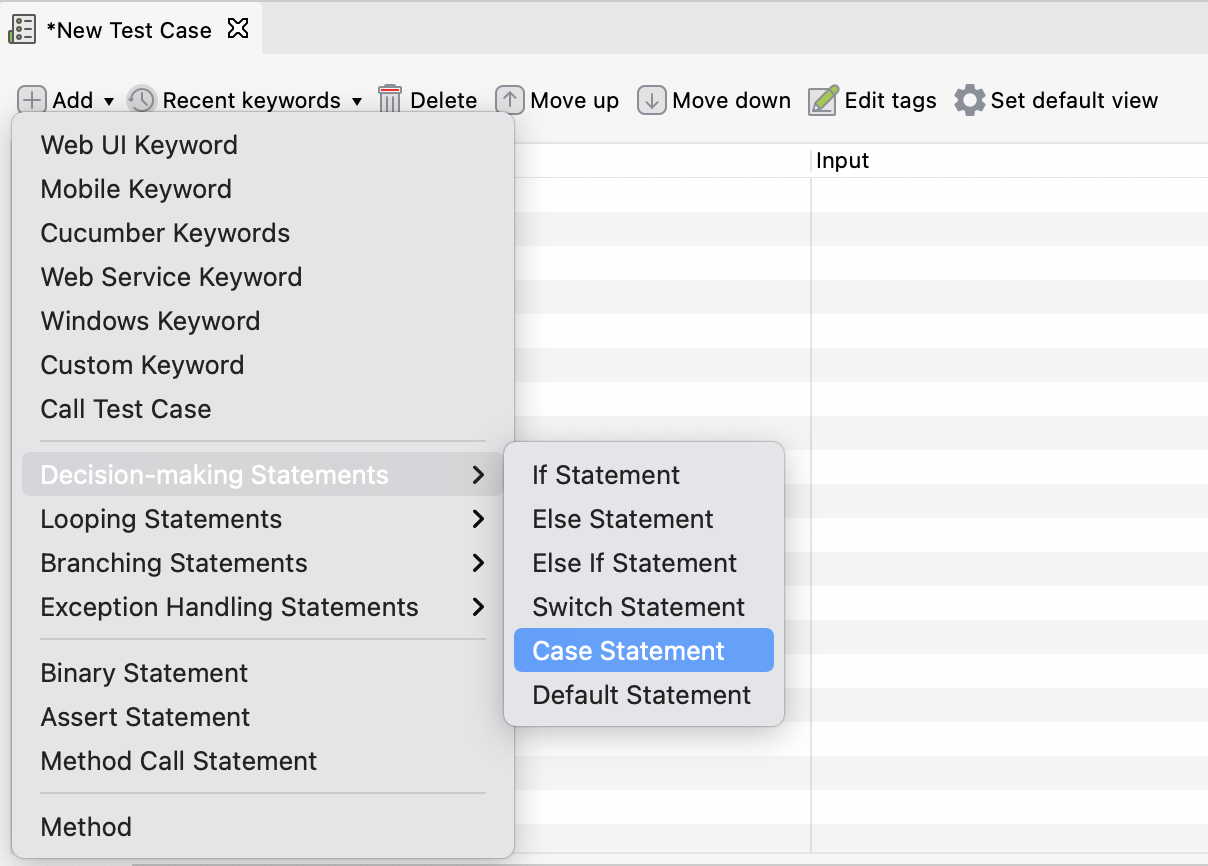Click the Move up arrow icon
This screenshot has height=866, width=1208.
(510, 100)
